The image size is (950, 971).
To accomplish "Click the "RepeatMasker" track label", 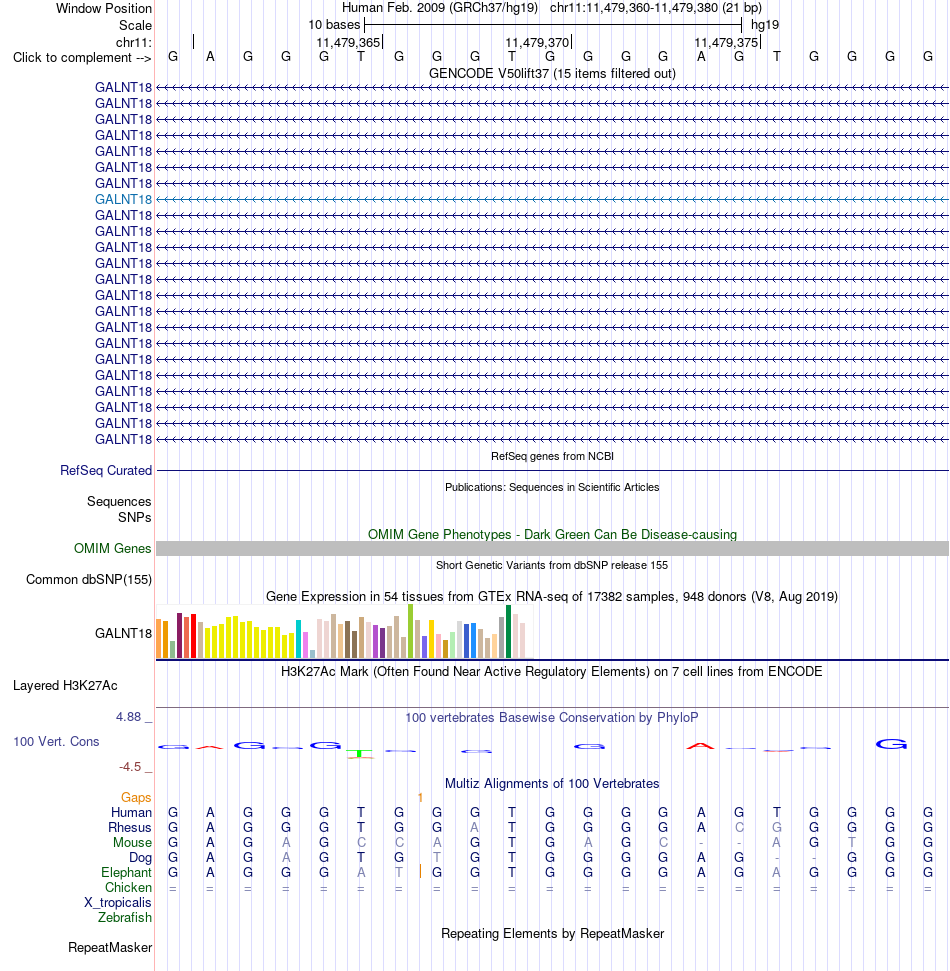I will [x=110, y=948].
